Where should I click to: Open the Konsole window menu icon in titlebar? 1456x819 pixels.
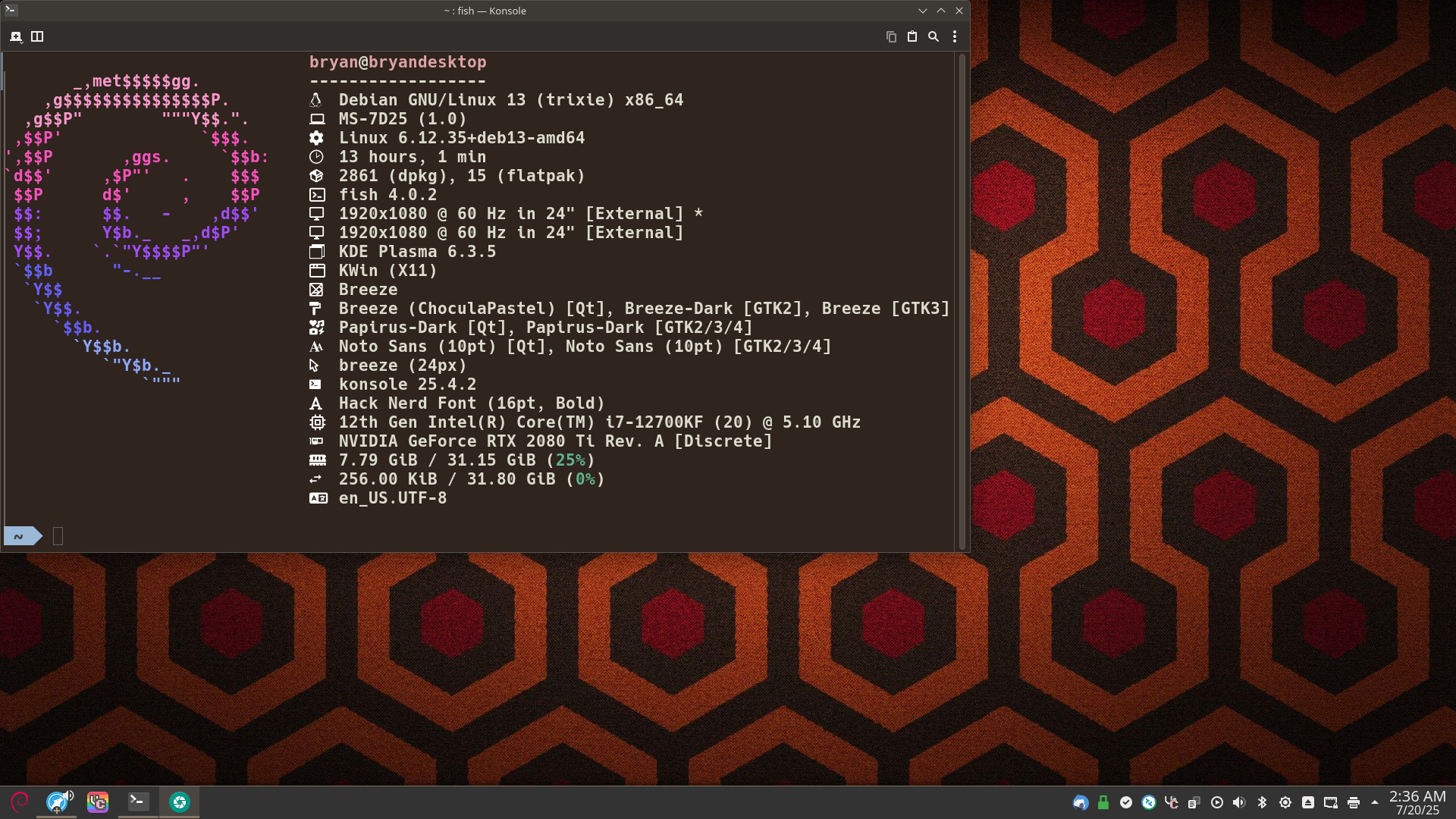(11, 11)
